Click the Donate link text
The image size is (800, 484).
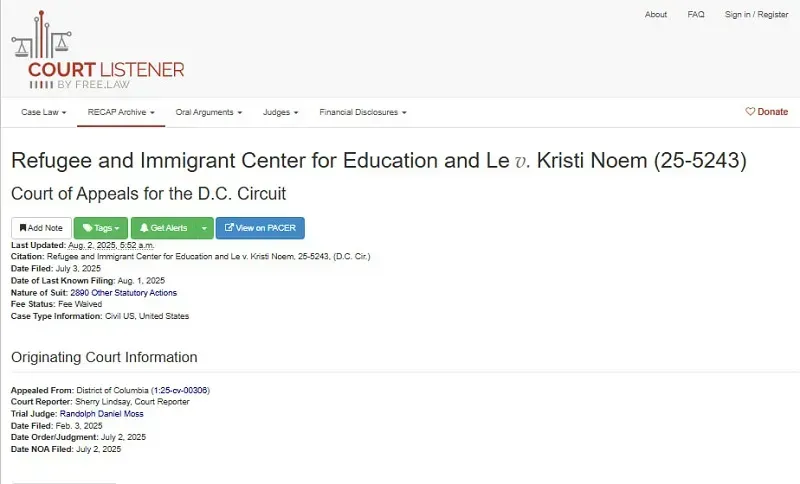coord(772,111)
